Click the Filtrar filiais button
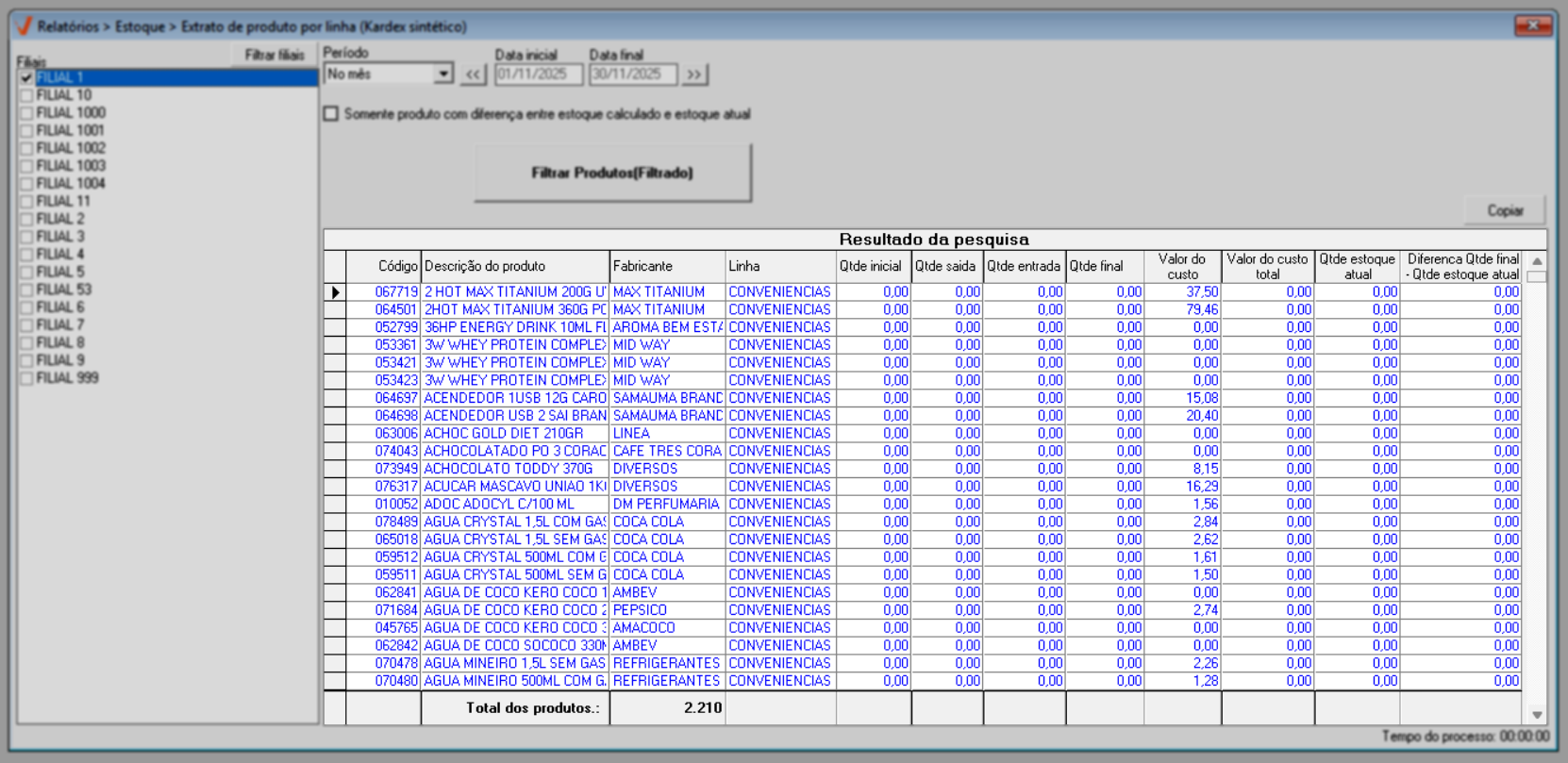 coord(274,55)
